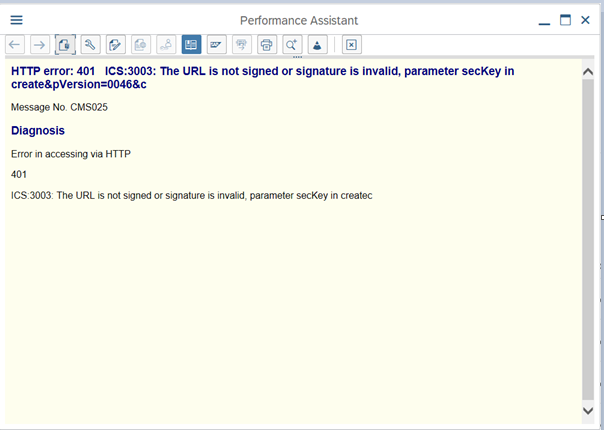Click the 'create&pVersion=0046&c' heading line

pos(79,84)
